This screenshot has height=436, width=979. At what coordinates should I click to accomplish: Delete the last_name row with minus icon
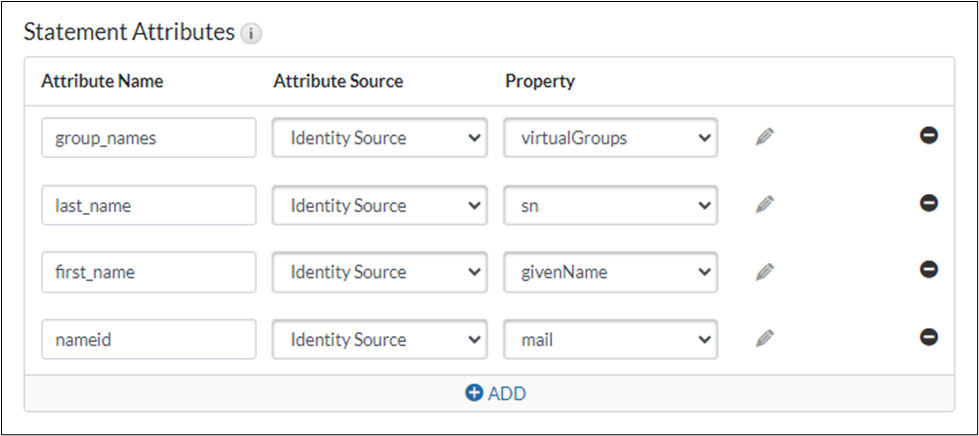(x=928, y=204)
